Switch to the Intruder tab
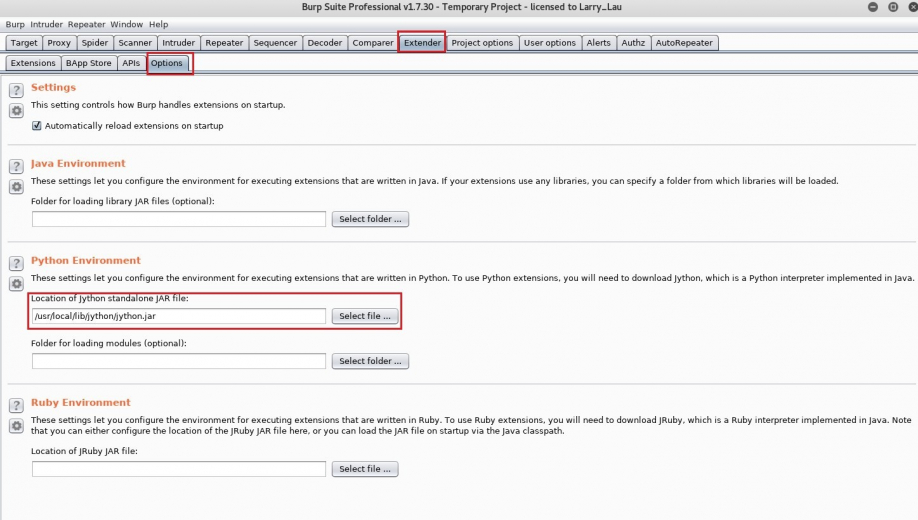The width and height of the screenshot is (918, 520). [x=179, y=43]
